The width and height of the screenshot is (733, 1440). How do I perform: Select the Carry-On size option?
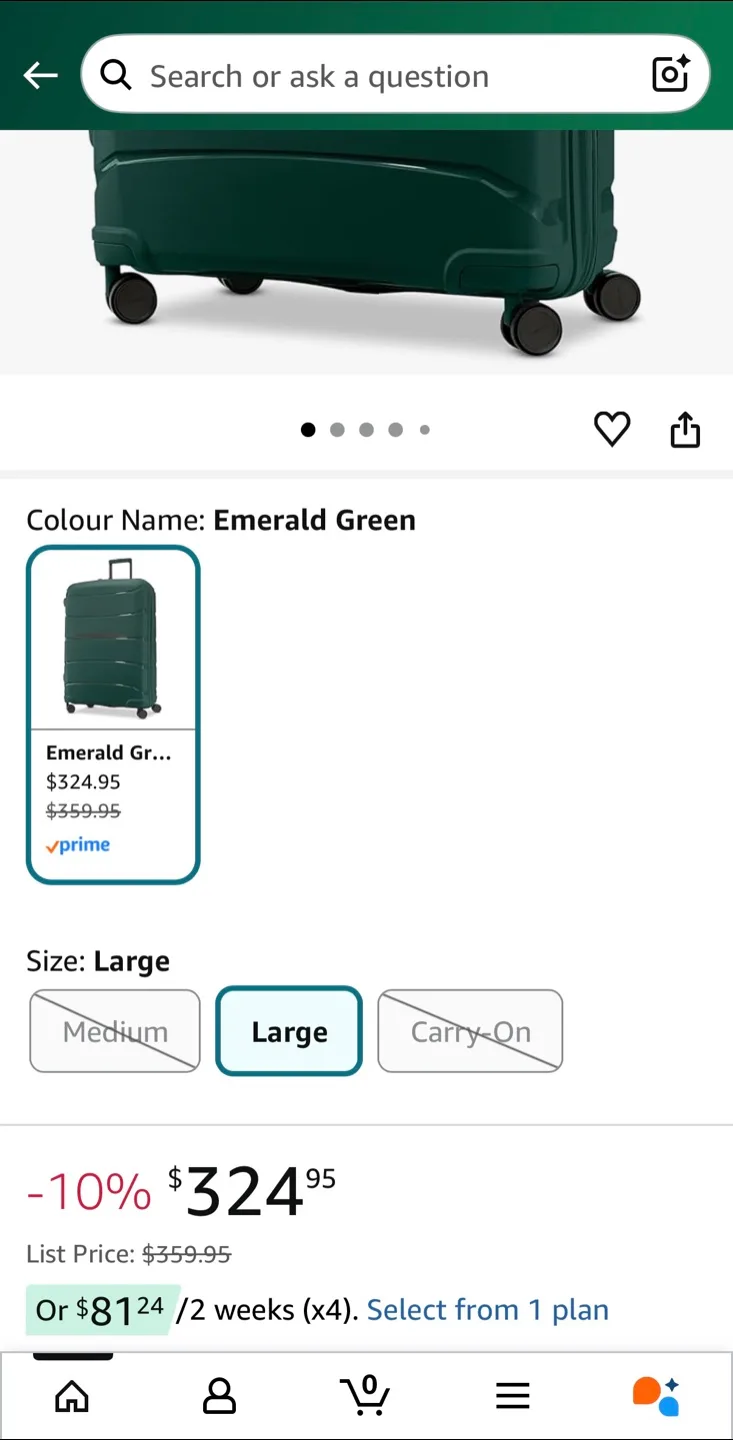(x=470, y=1031)
